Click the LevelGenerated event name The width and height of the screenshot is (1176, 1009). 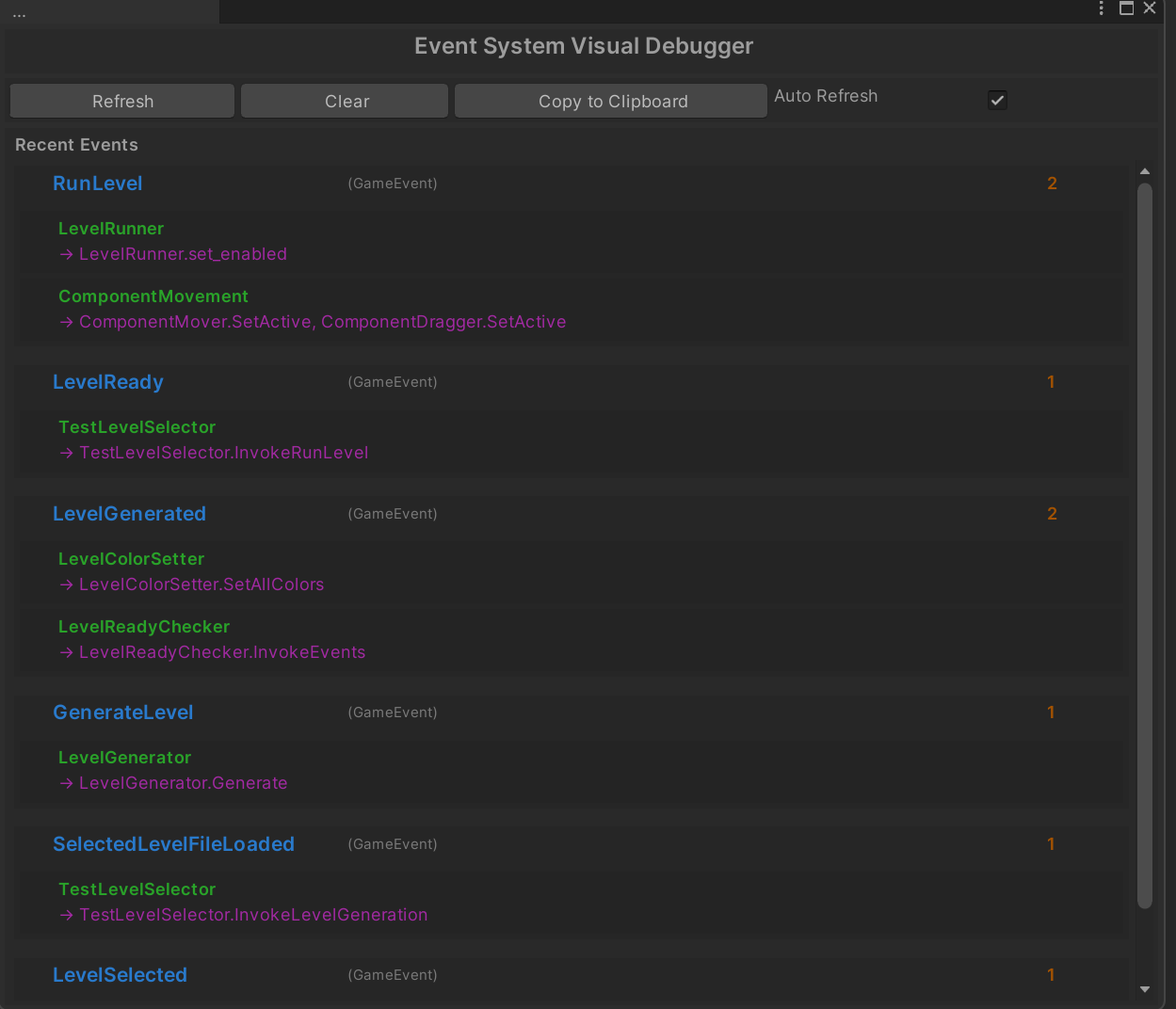click(129, 514)
